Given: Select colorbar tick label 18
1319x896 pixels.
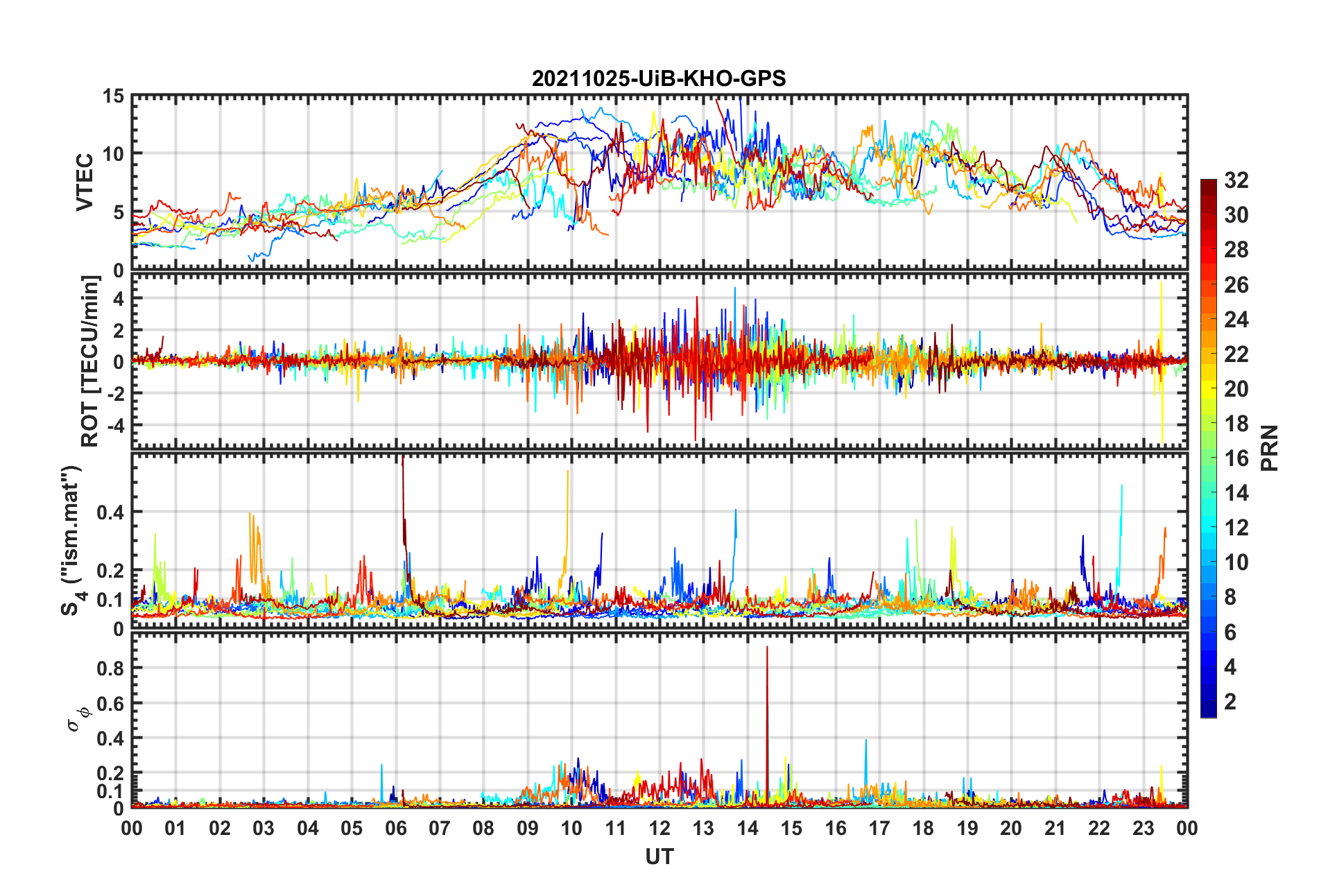Looking at the screenshot, I should [x=1236, y=423].
